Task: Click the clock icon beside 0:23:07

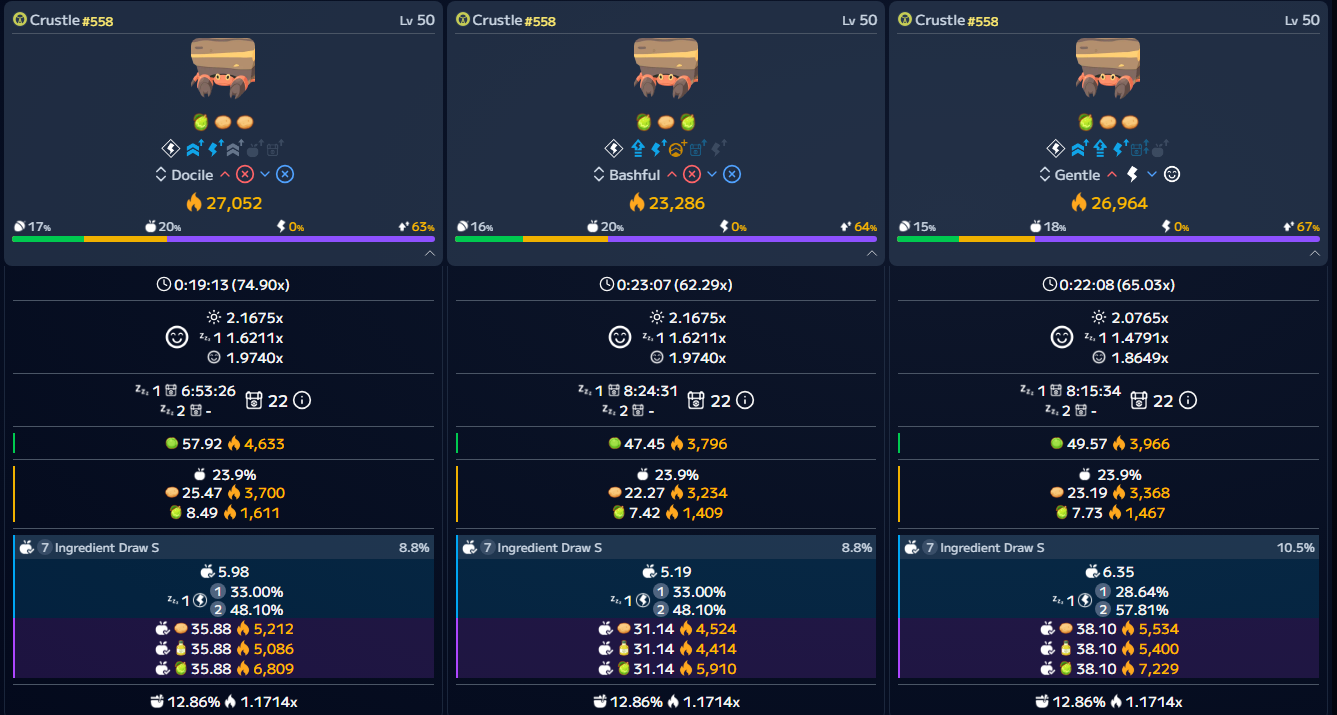Action: click(606, 285)
